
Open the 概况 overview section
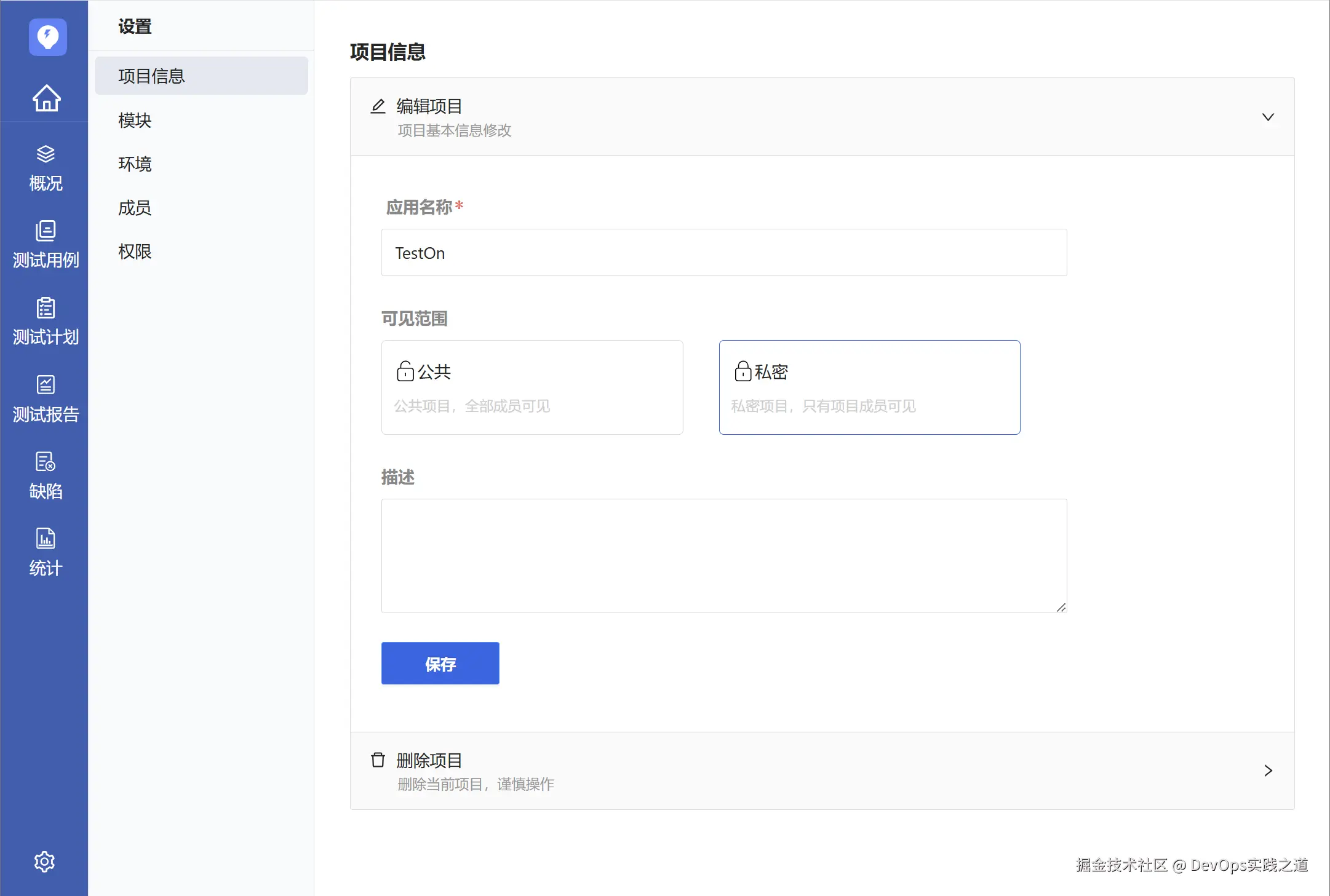[46, 168]
